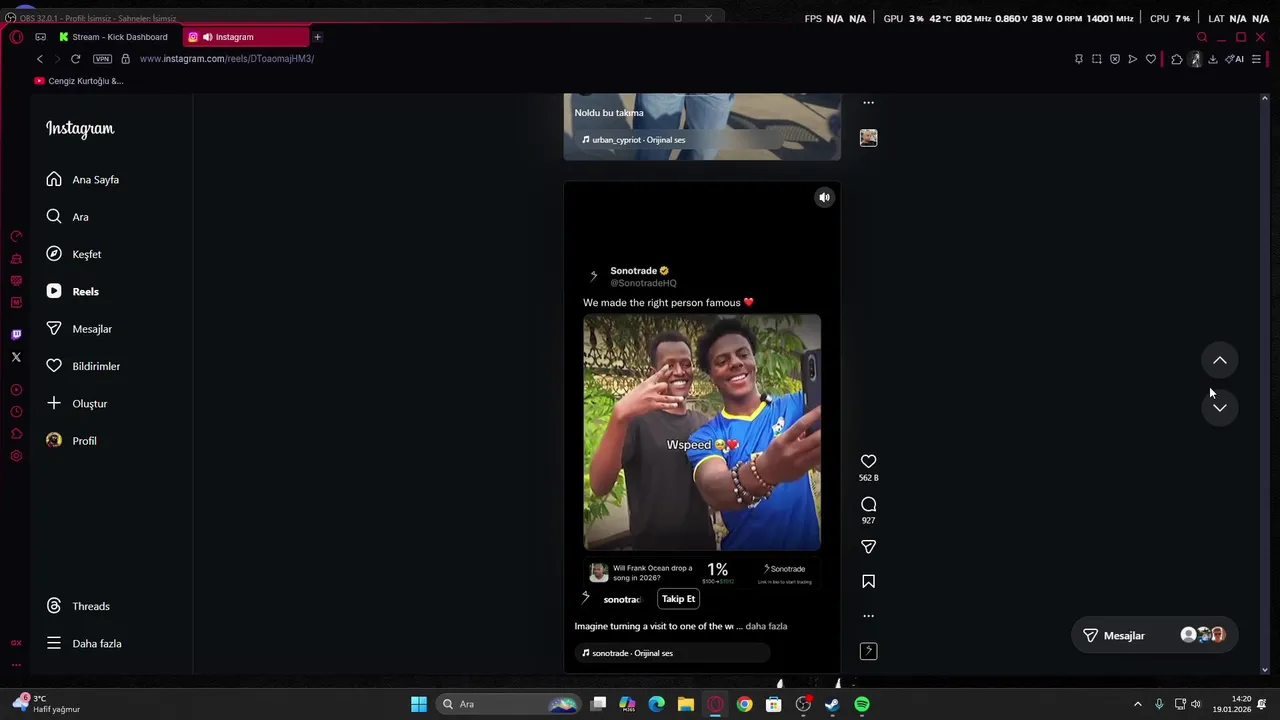1280x720 pixels.
Task: Open the sonotrade username under the reel
Action: tap(621, 599)
